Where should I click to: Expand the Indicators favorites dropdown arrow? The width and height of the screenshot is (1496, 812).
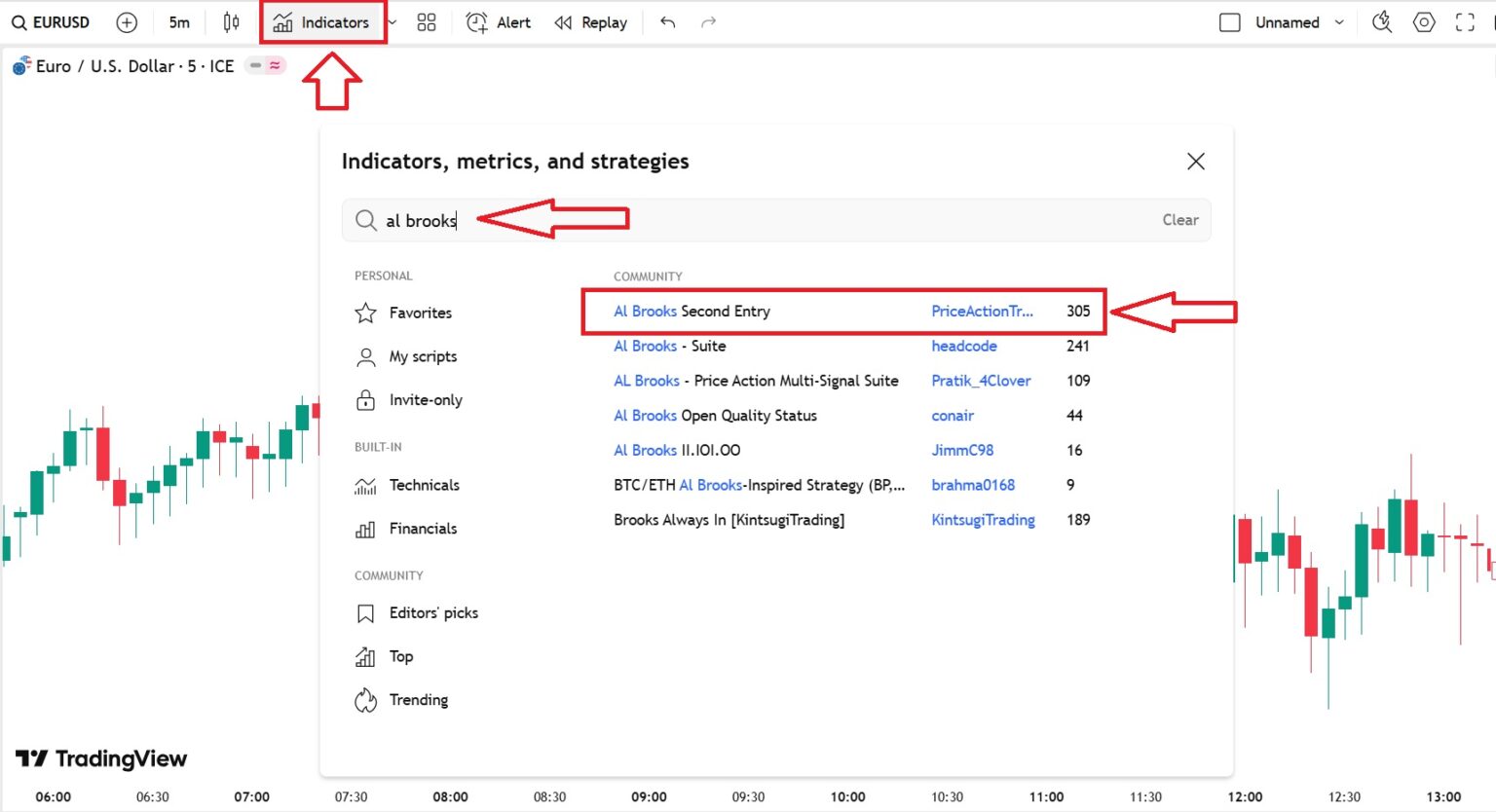393,22
